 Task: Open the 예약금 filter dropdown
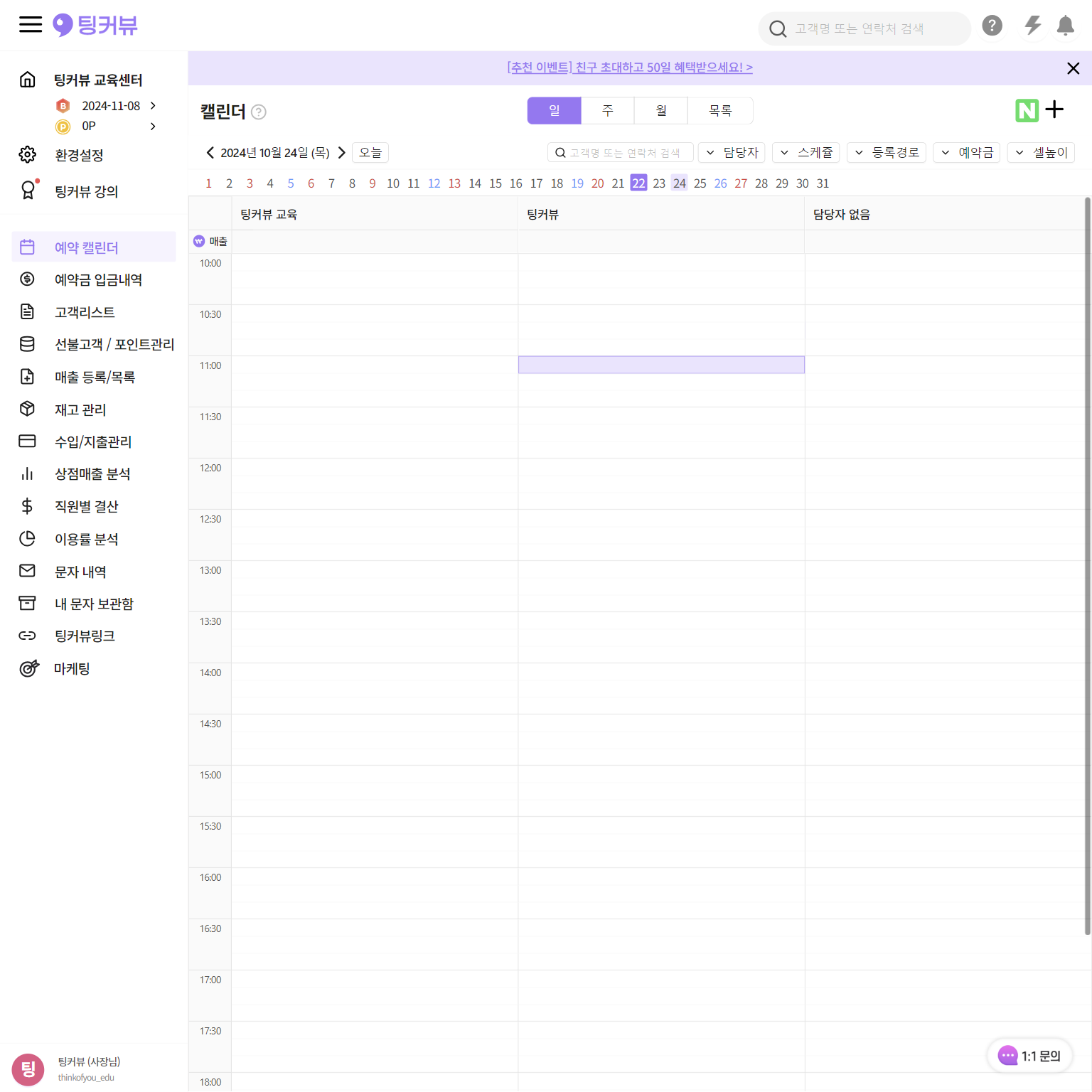967,153
